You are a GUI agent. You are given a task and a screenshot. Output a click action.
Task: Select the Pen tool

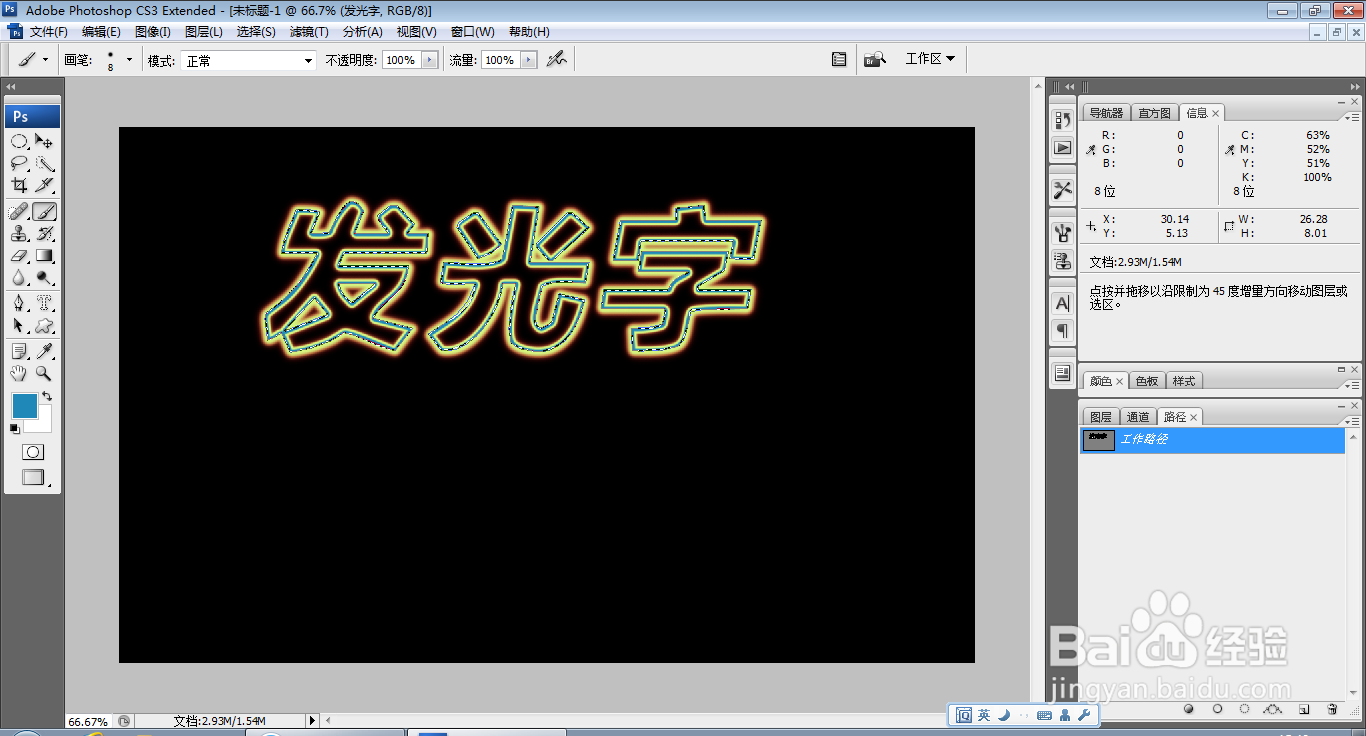pyautogui.click(x=19, y=303)
